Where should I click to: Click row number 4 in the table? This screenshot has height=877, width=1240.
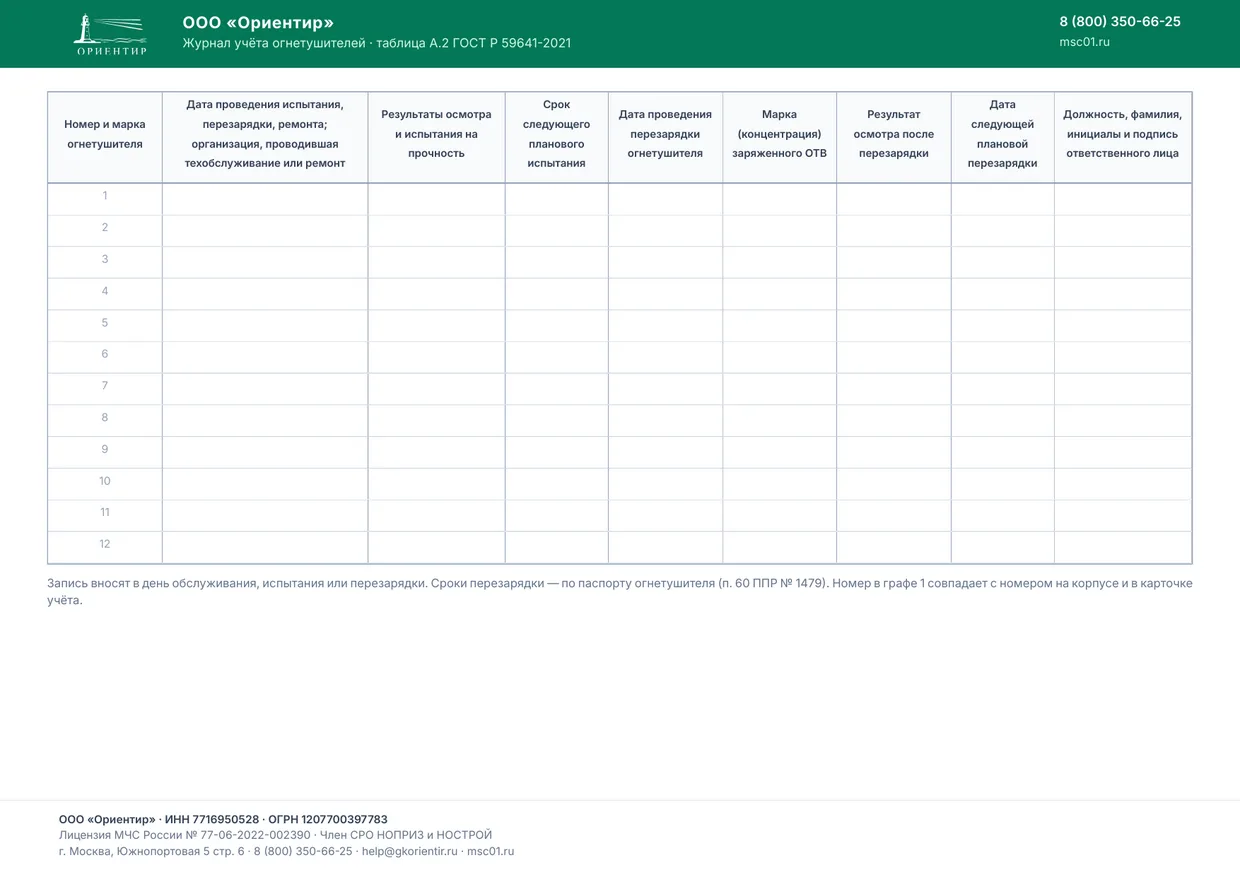pos(620,294)
